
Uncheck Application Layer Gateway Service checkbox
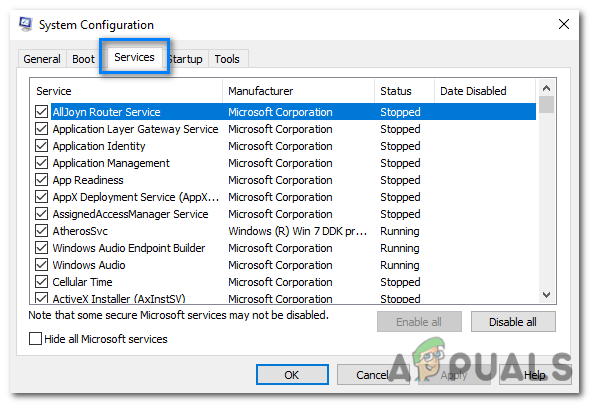(41, 129)
